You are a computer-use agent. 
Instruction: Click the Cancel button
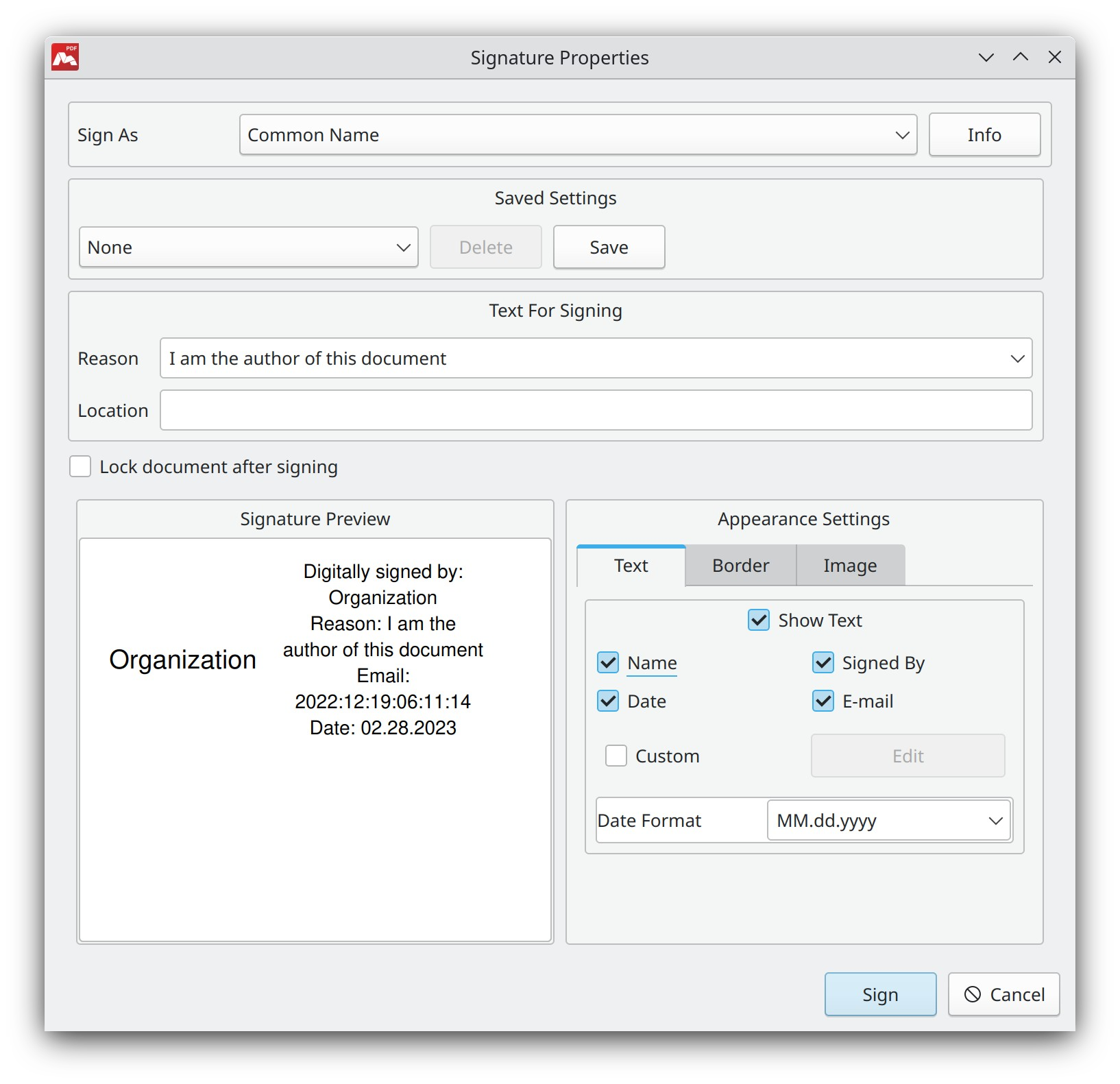1003,994
